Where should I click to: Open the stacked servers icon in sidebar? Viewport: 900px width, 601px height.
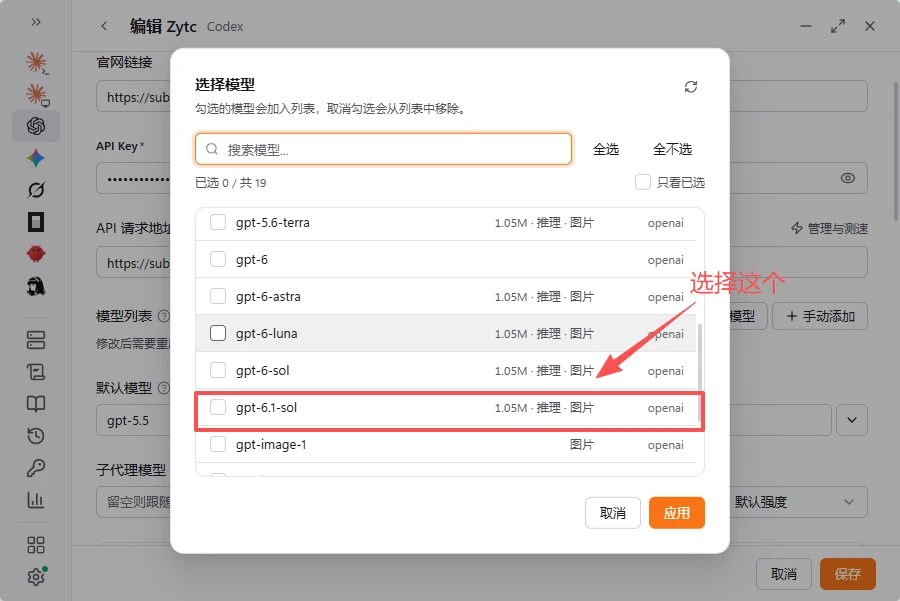36,340
